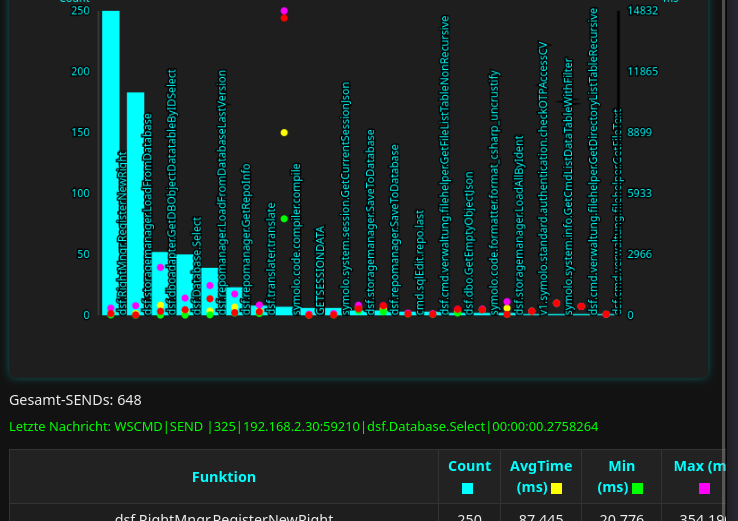
Task: Click the 20.776 minimum time cell
Action: coord(622,516)
